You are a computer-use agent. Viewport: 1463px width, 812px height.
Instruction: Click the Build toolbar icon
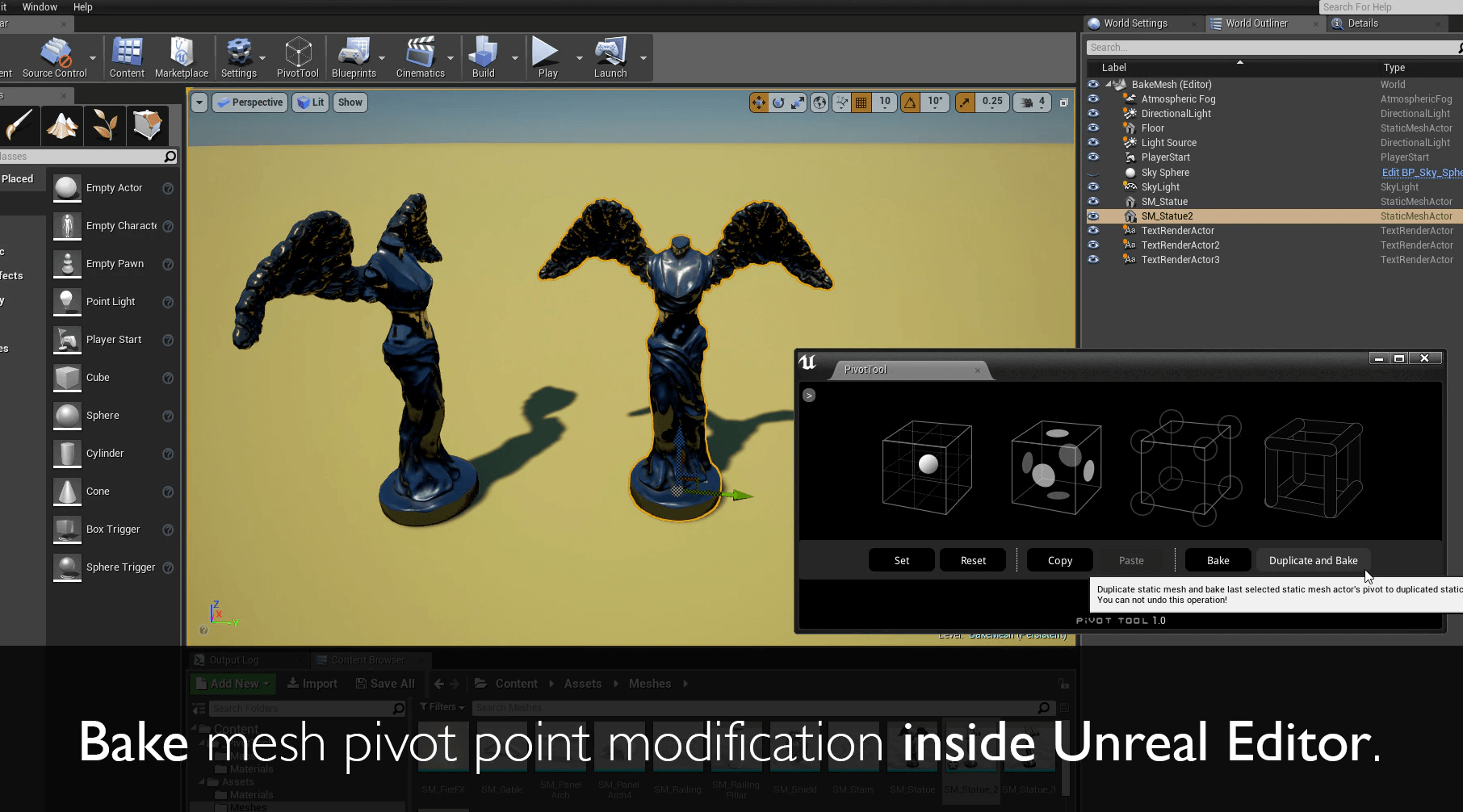pos(483,57)
